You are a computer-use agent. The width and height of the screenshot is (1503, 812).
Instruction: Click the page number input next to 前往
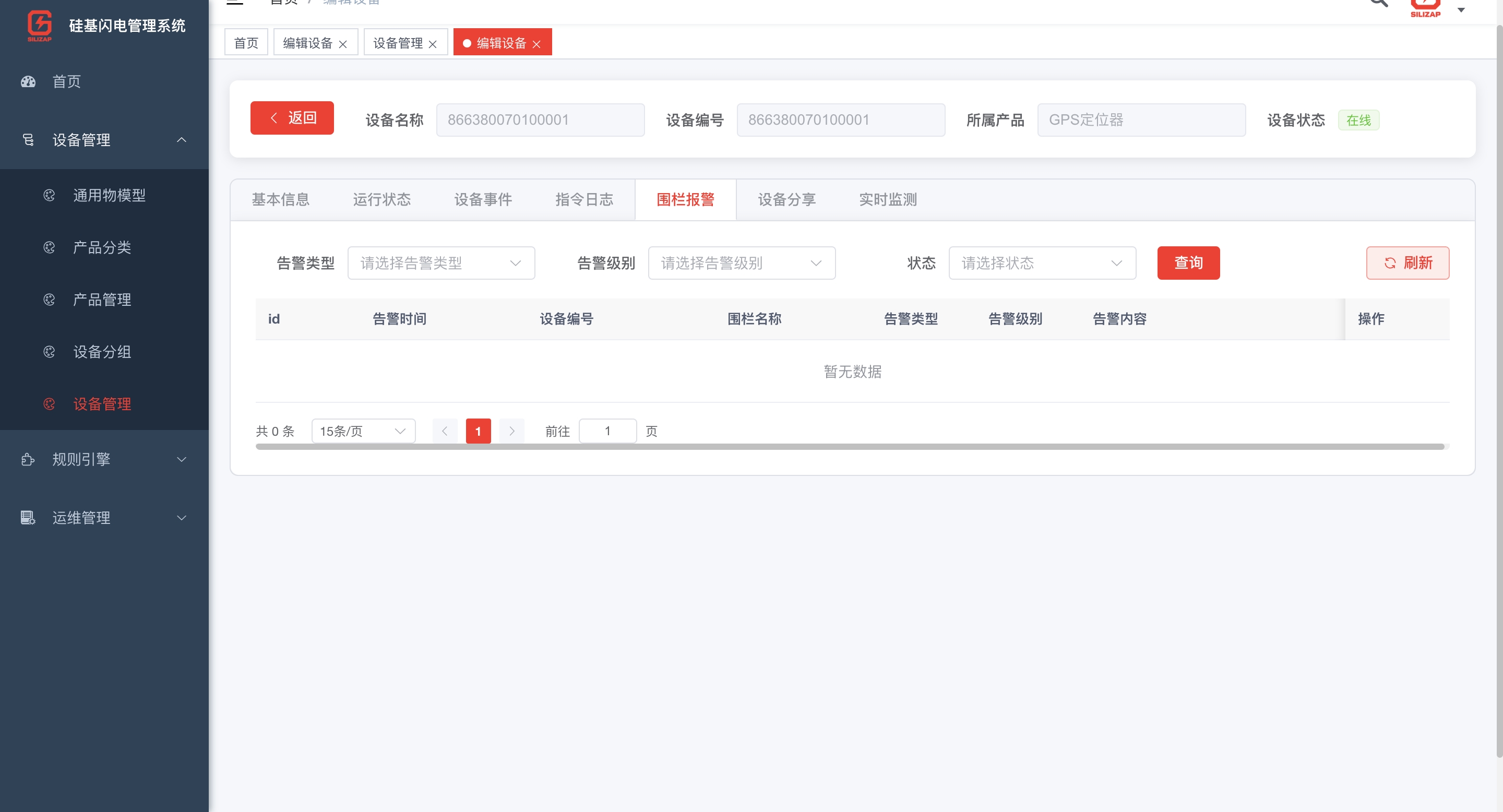(x=607, y=431)
